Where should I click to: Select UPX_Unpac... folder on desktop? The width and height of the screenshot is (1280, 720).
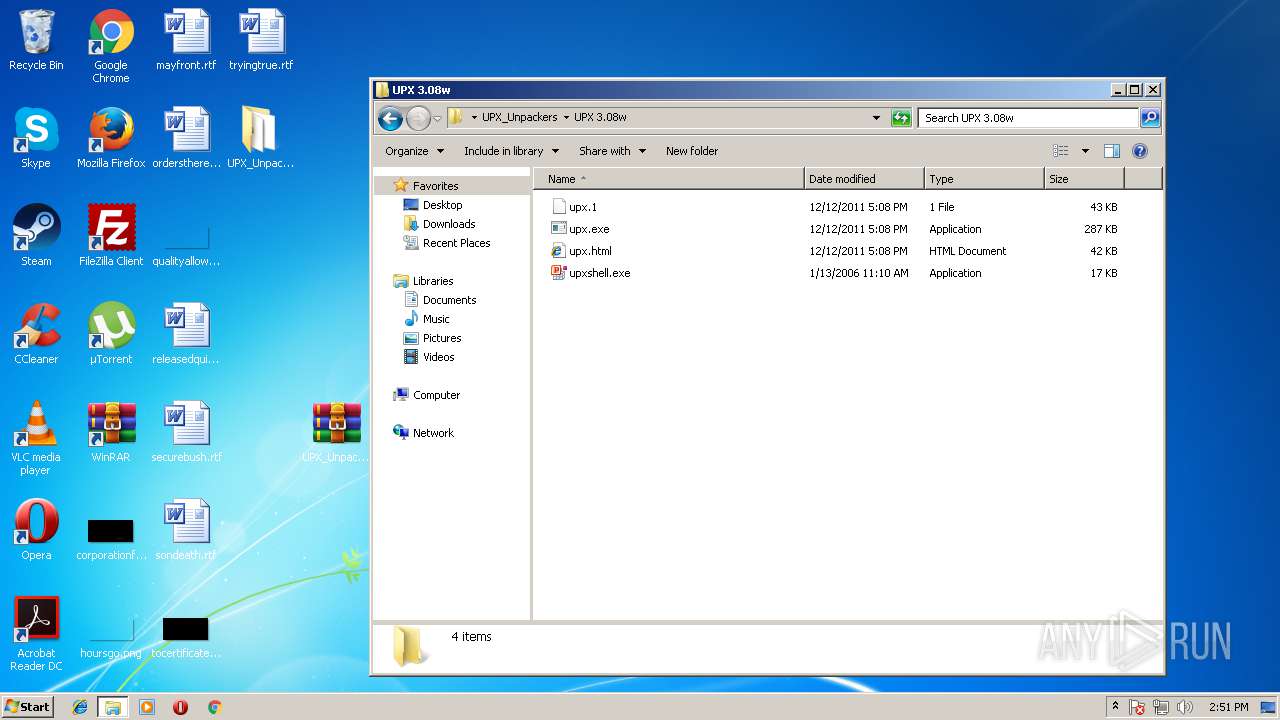click(x=261, y=138)
